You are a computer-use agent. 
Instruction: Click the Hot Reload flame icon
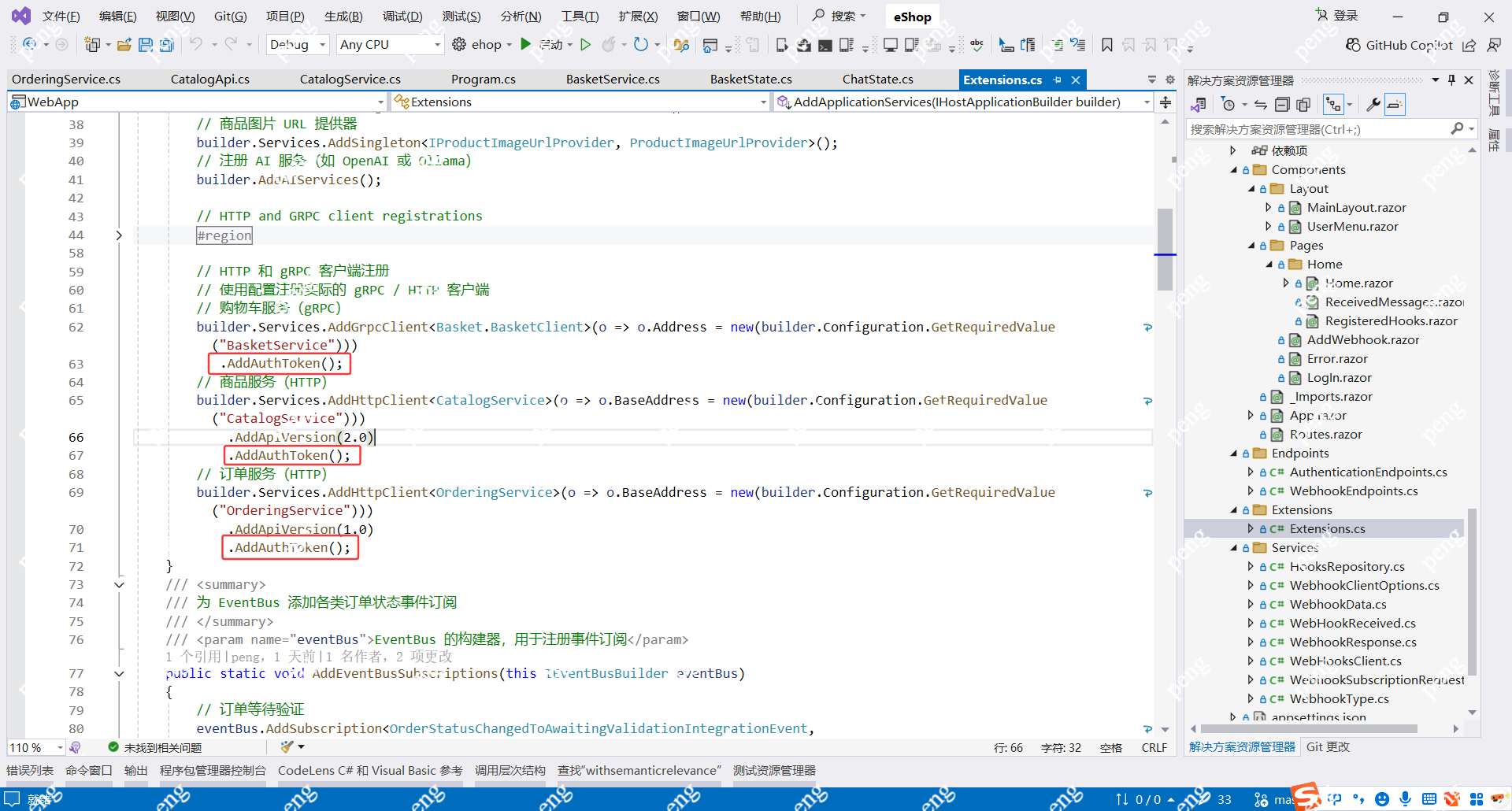pyautogui.click(x=608, y=45)
